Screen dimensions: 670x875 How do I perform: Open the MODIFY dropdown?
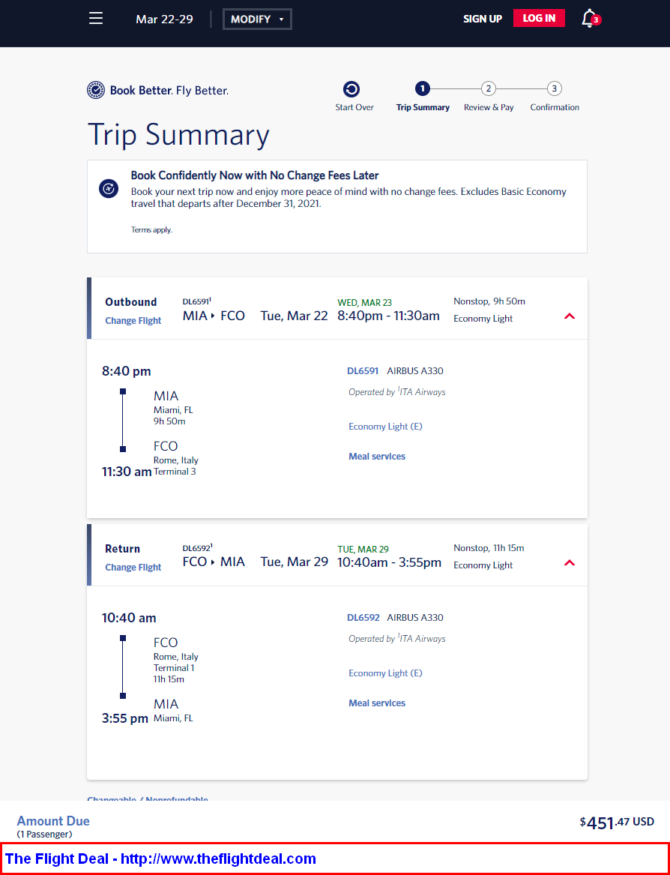point(257,19)
